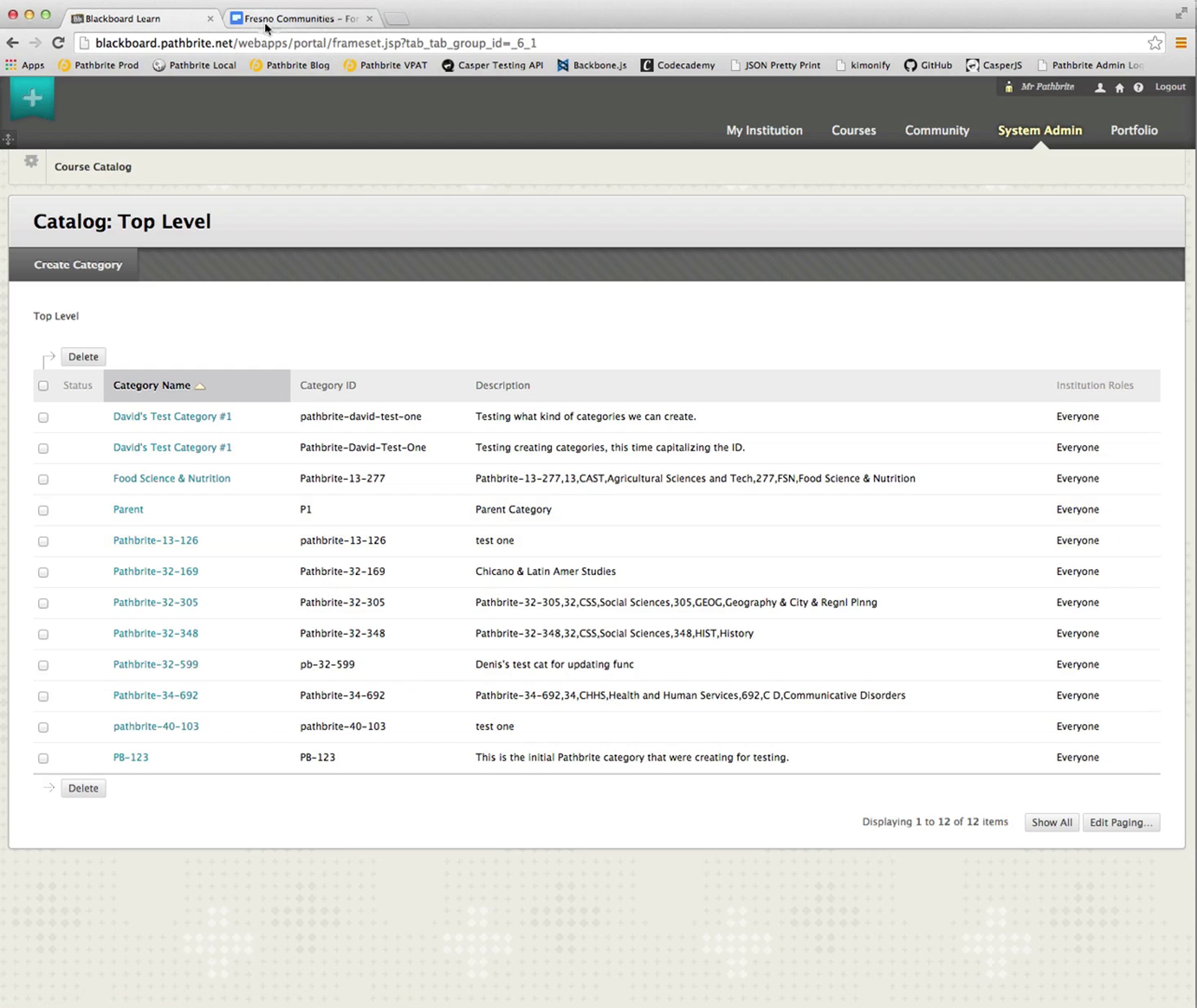Open the Food Science & Nutrition category

click(x=172, y=478)
